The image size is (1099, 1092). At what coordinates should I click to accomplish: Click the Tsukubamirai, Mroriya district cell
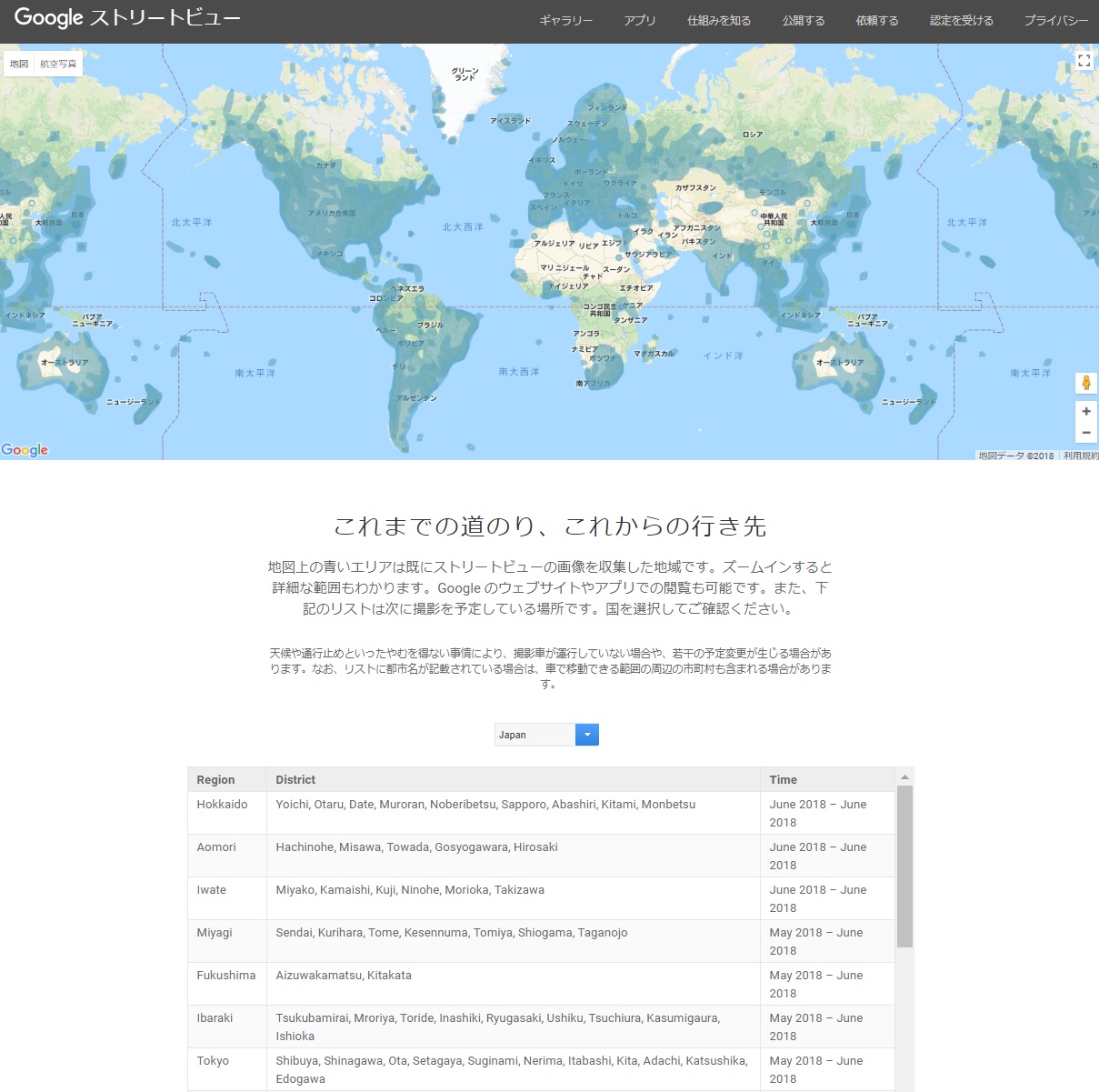[x=514, y=1027]
